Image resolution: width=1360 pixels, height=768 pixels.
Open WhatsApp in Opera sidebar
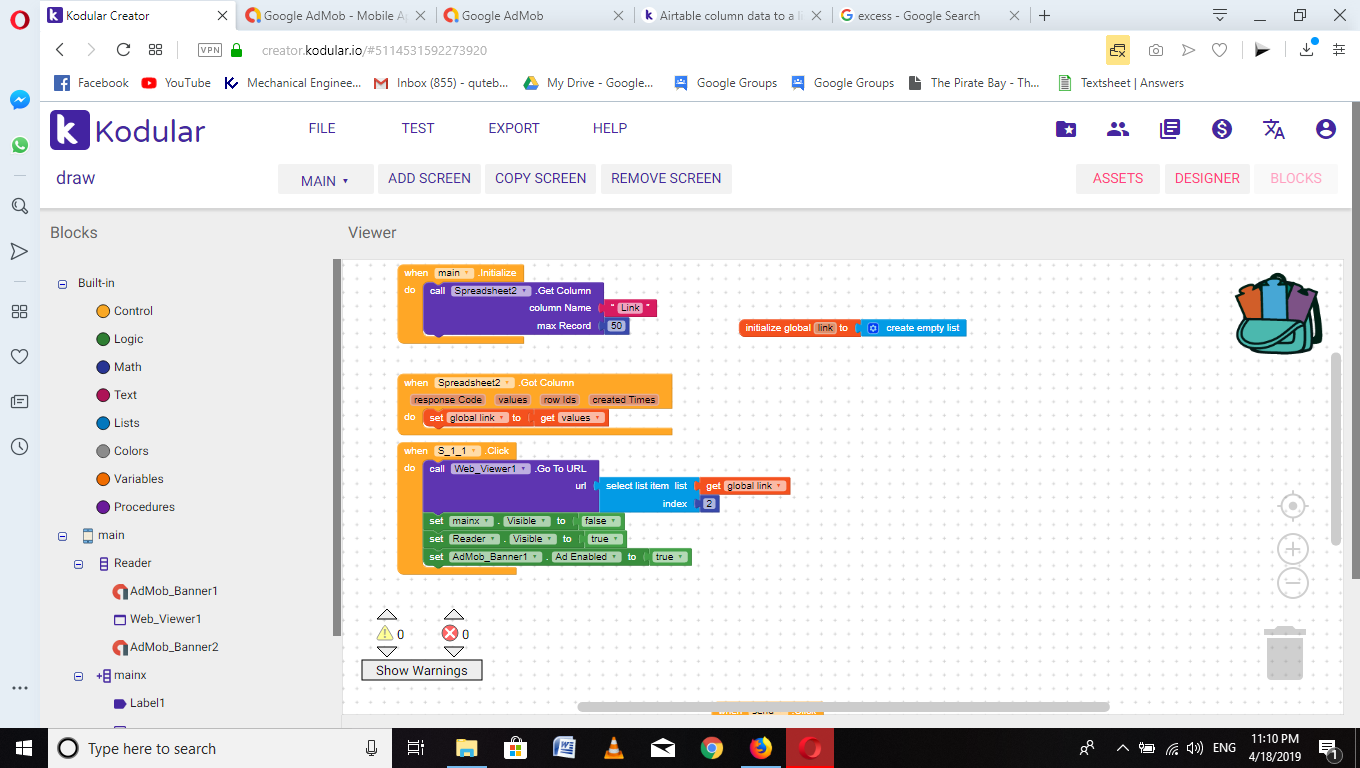(19, 145)
